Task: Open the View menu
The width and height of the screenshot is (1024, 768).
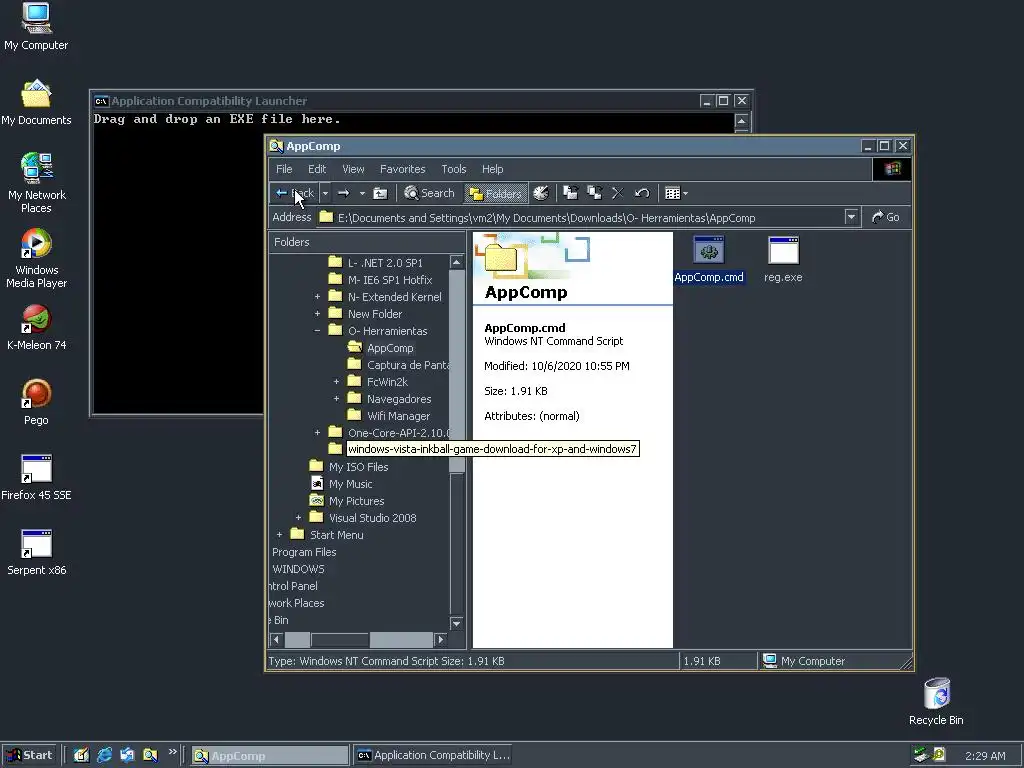Action: click(x=353, y=169)
